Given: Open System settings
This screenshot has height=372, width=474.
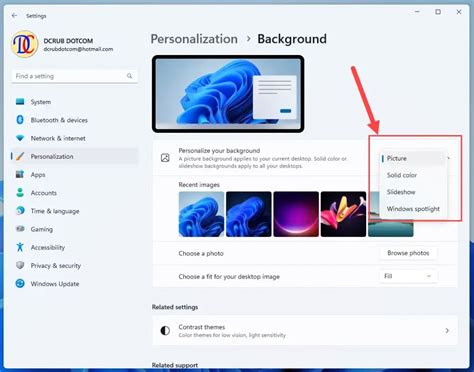Looking at the screenshot, I should [74, 102].
